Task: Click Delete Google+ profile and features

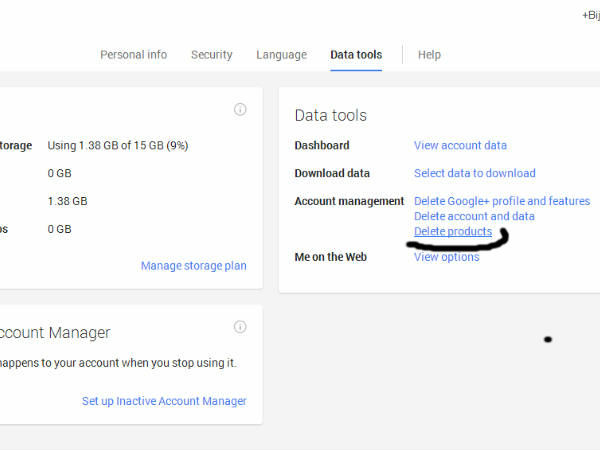Action: [x=502, y=201]
